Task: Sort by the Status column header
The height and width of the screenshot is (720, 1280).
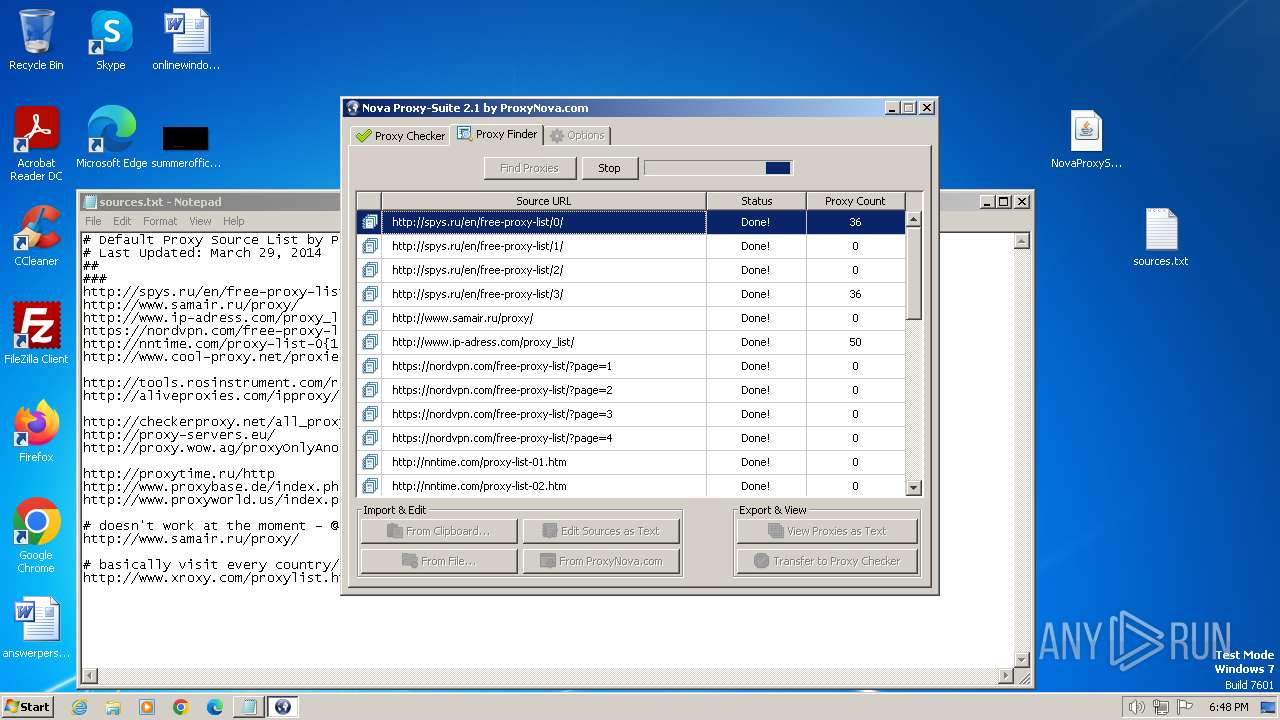Action: tap(756, 201)
